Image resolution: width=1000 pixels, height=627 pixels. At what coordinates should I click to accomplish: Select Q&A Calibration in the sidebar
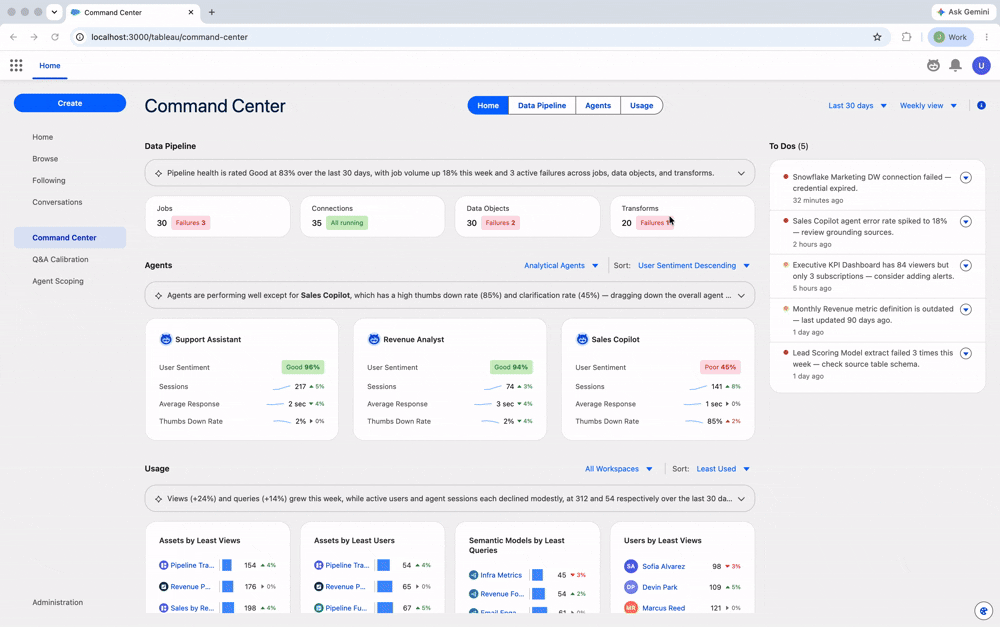click(x=61, y=260)
